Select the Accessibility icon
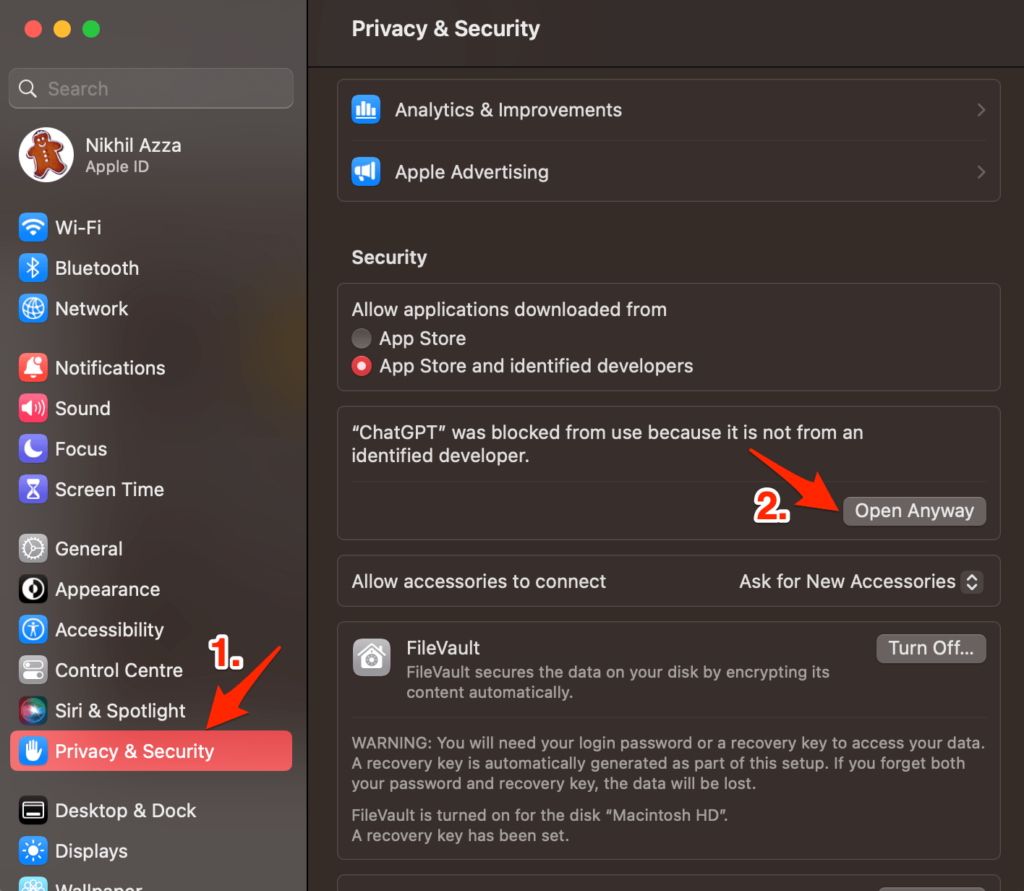This screenshot has height=891, width=1024. pos(33,630)
